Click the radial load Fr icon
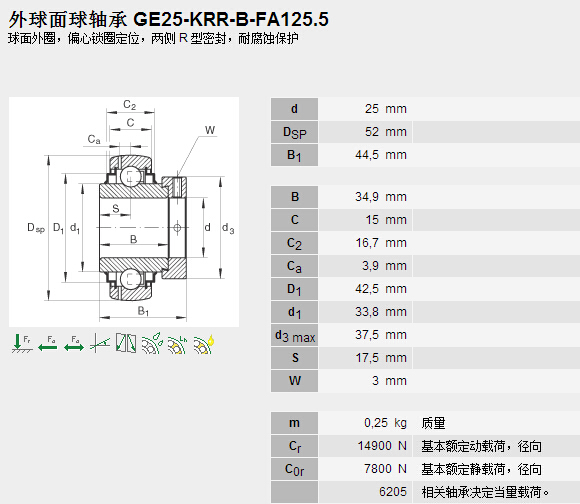The image size is (580, 504). (x=21, y=344)
